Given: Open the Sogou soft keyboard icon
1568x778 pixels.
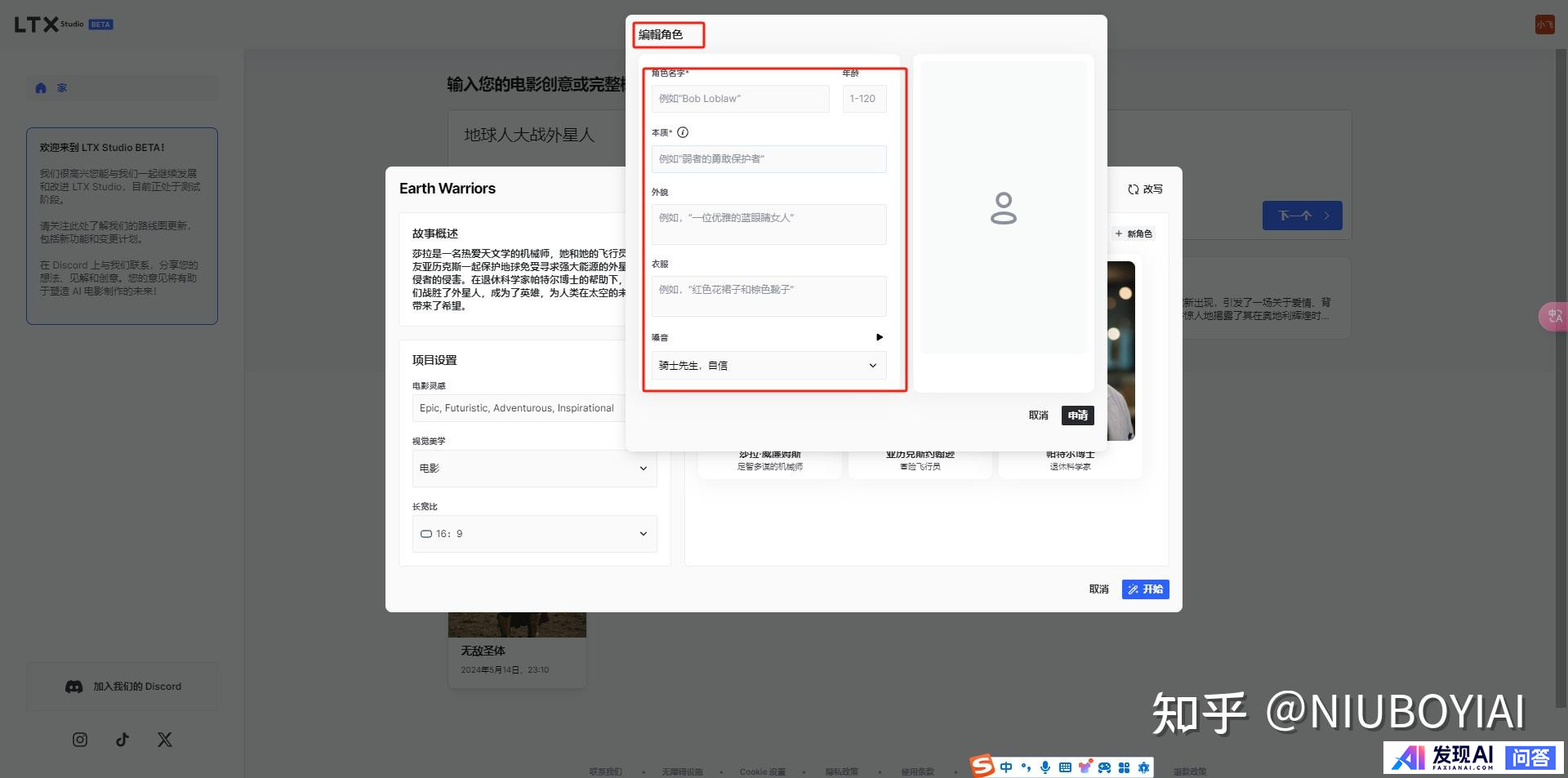Looking at the screenshot, I should (x=1065, y=767).
